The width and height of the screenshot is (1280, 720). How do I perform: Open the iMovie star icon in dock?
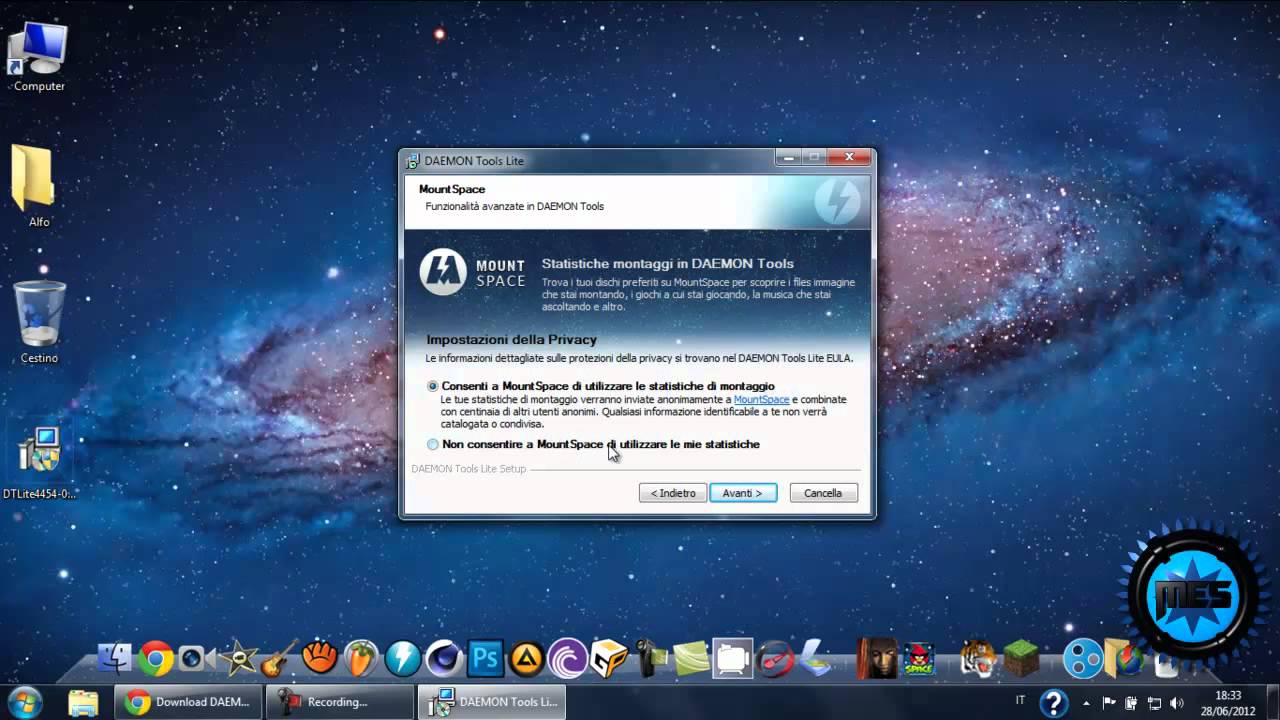[x=238, y=657]
